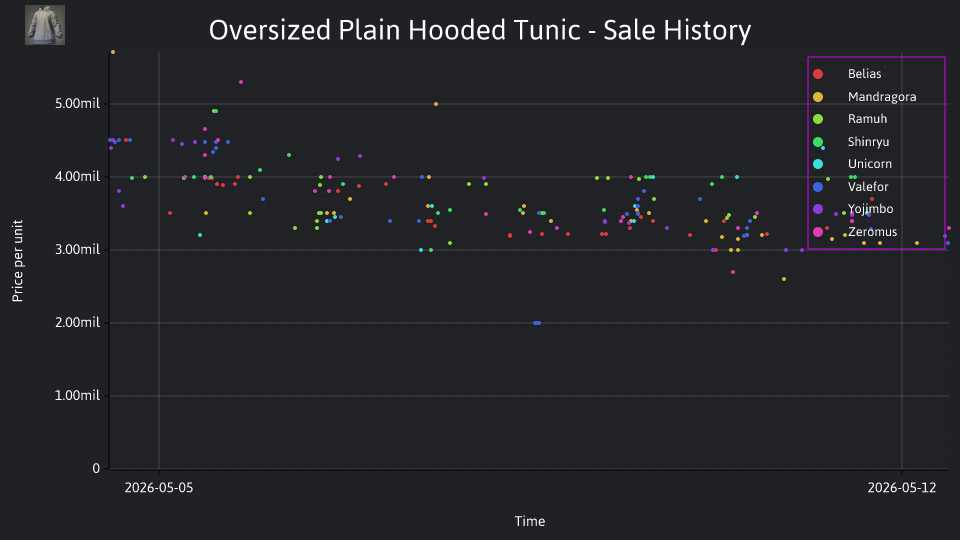Select the topmost yellow Mandragora data point
This screenshot has width=960, height=540.
113,52
